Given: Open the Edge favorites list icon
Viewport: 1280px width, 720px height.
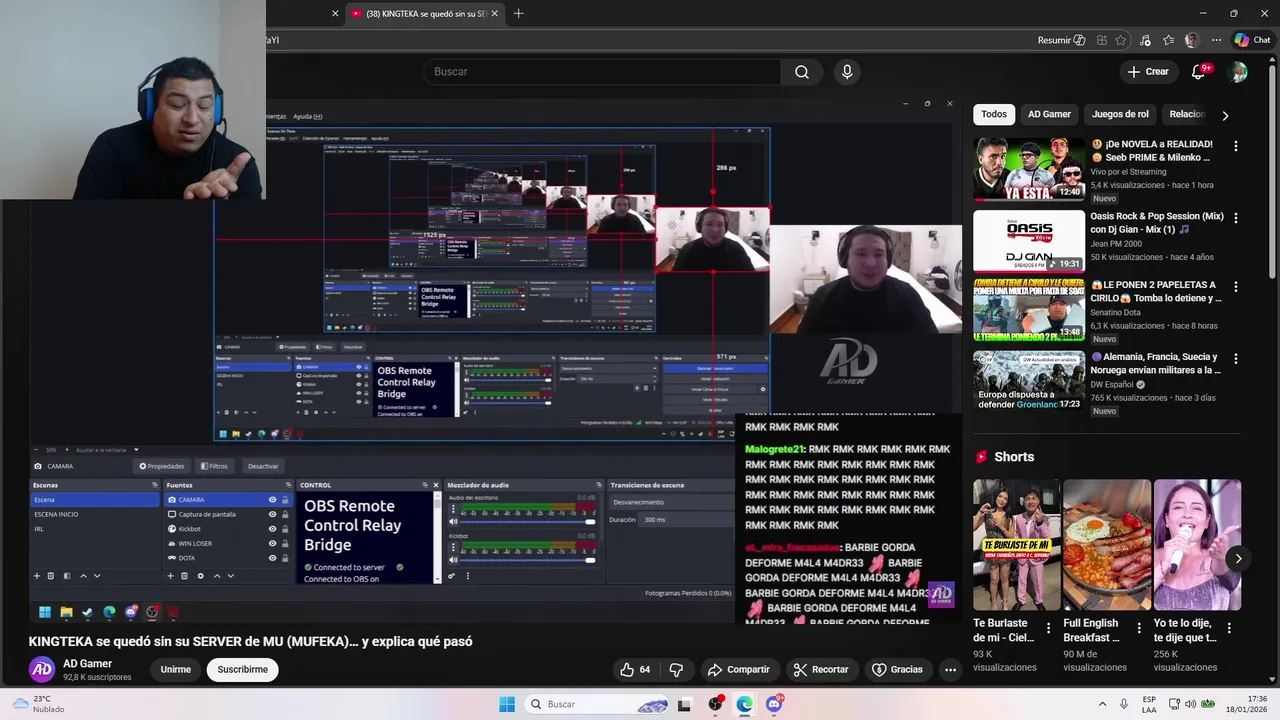Looking at the screenshot, I should [x=1168, y=40].
